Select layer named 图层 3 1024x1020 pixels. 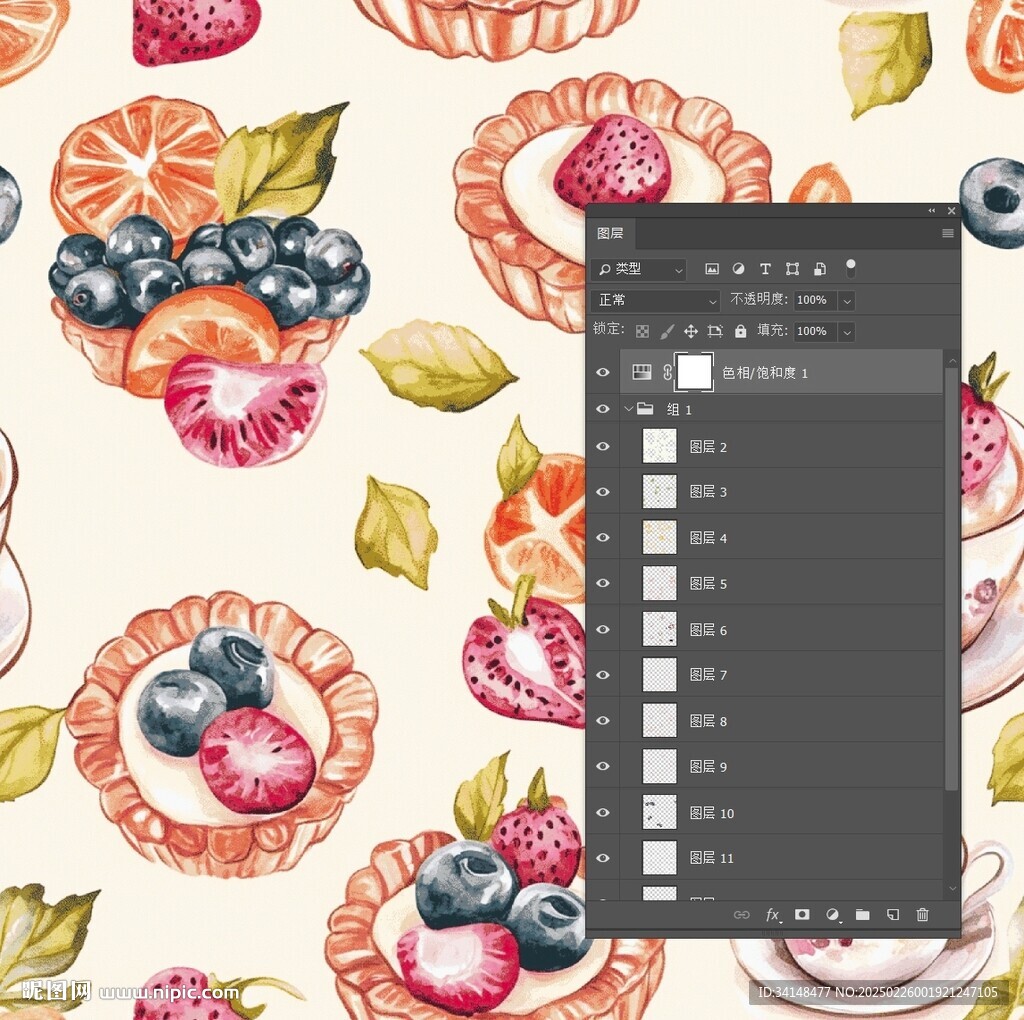(x=708, y=492)
